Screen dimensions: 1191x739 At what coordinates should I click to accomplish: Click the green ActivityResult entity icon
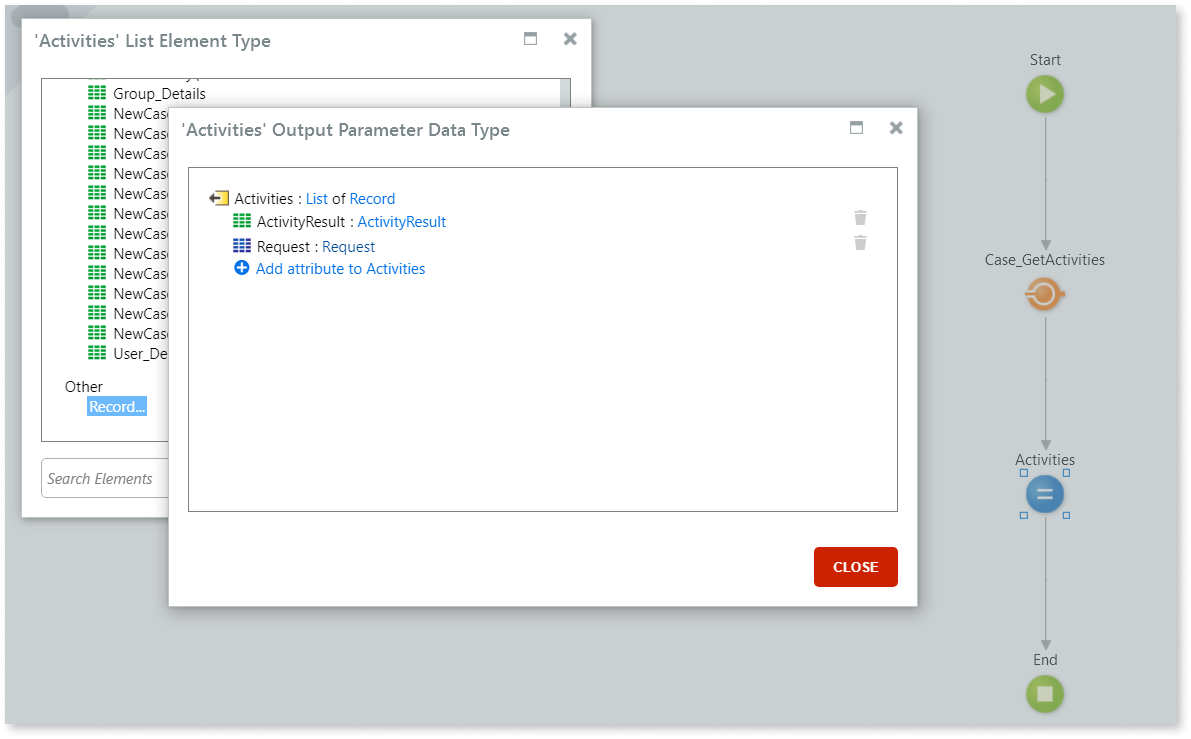coord(242,221)
